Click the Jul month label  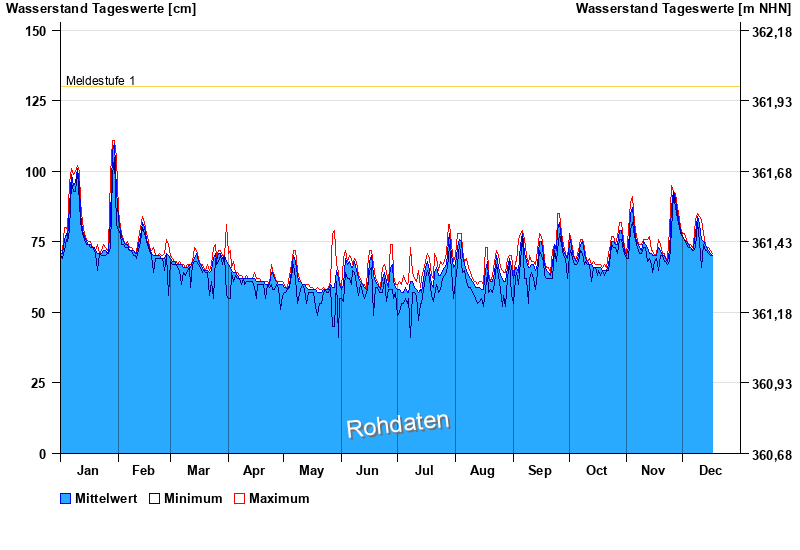(x=425, y=470)
